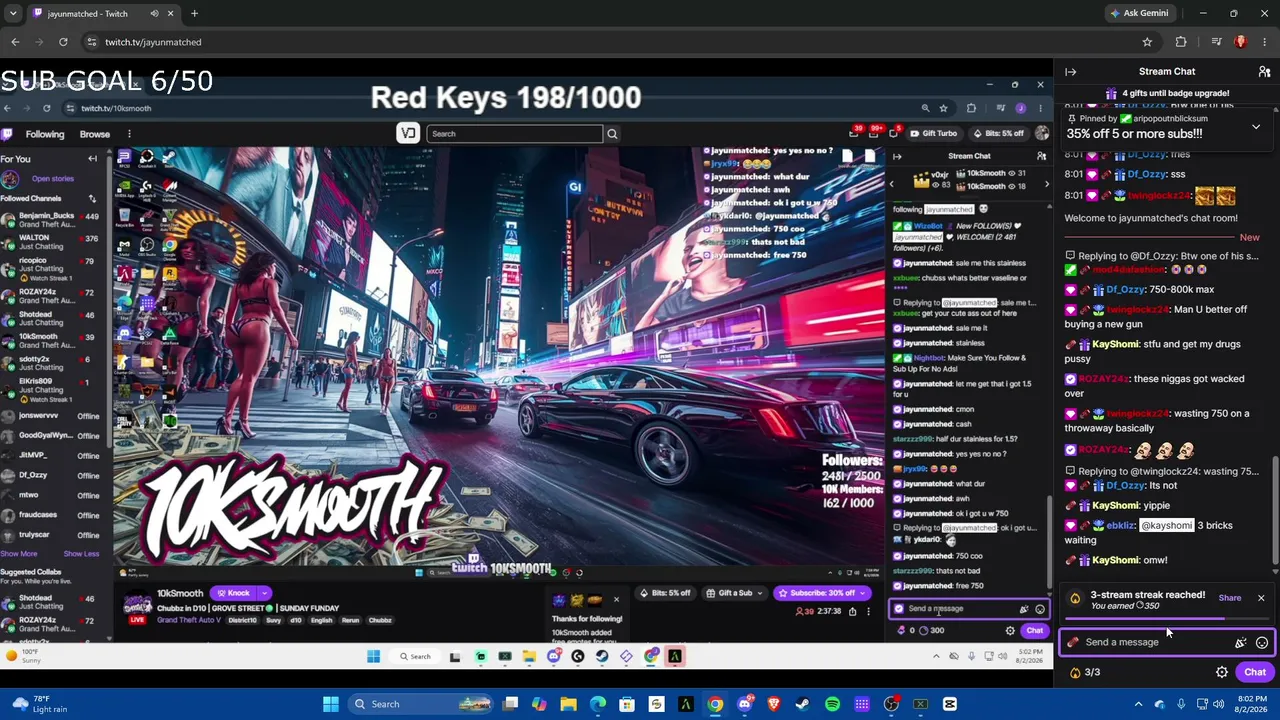Open the taskbar clock showing 8:02 PM

click(x=1253, y=704)
